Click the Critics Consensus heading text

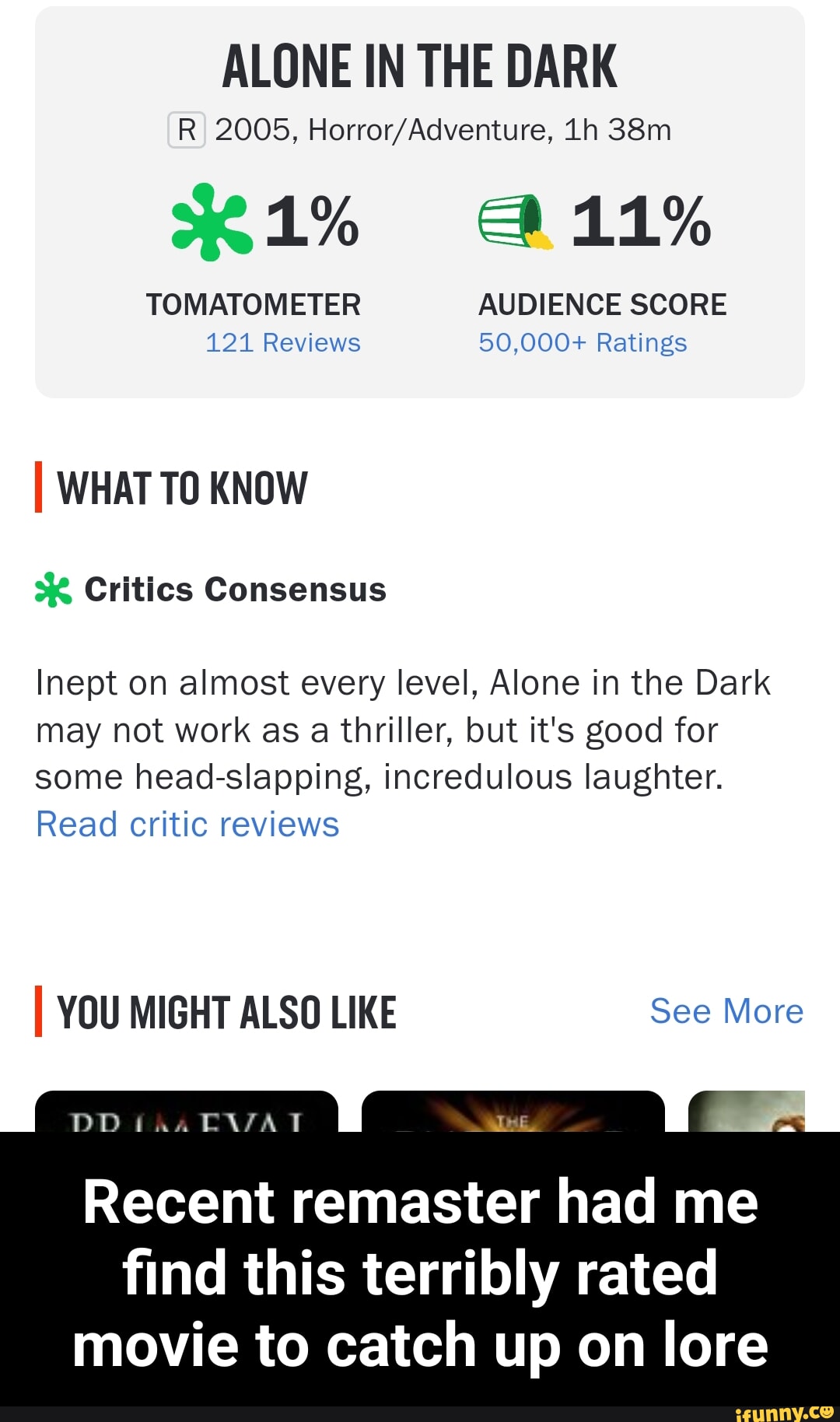click(x=235, y=590)
